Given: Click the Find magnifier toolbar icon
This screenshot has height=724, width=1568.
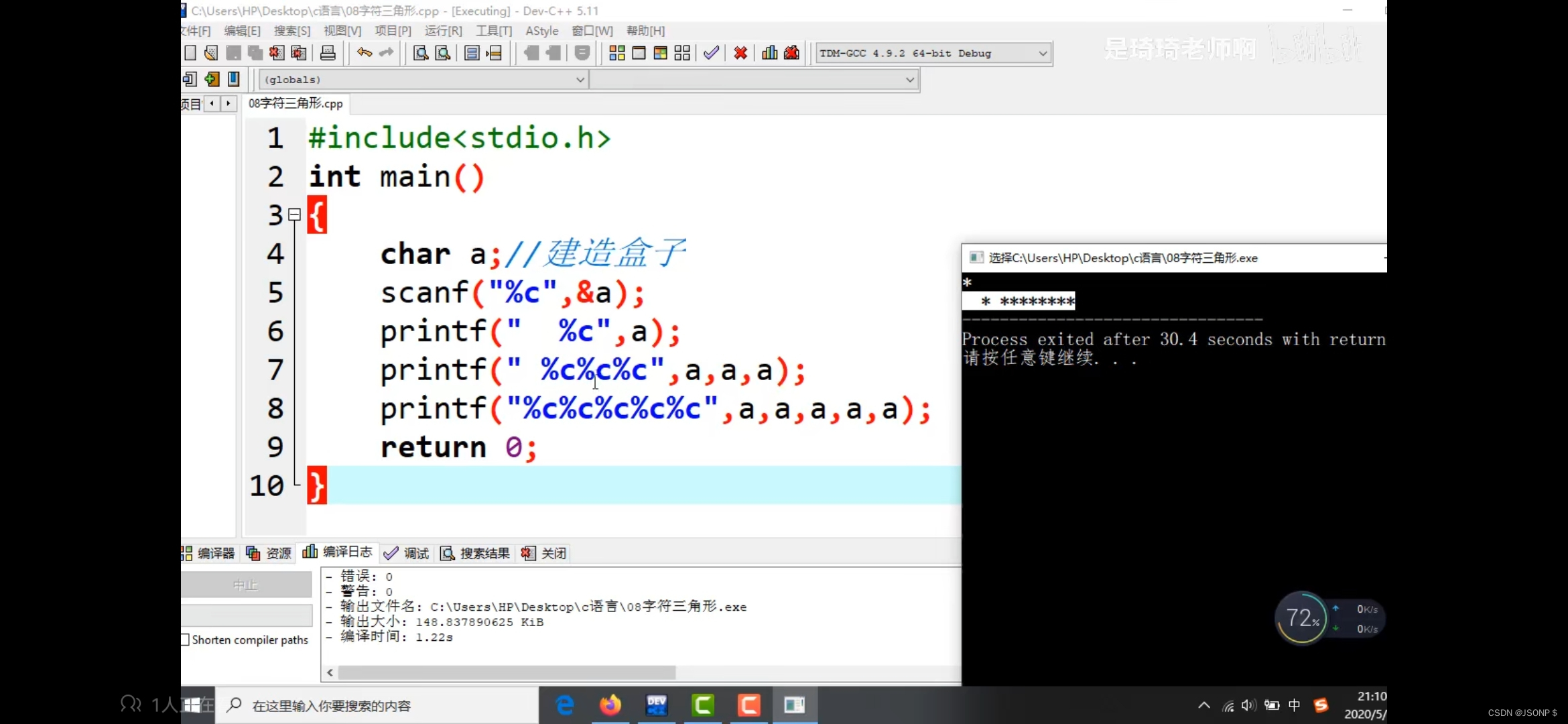Looking at the screenshot, I should pyautogui.click(x=420, y=53).
